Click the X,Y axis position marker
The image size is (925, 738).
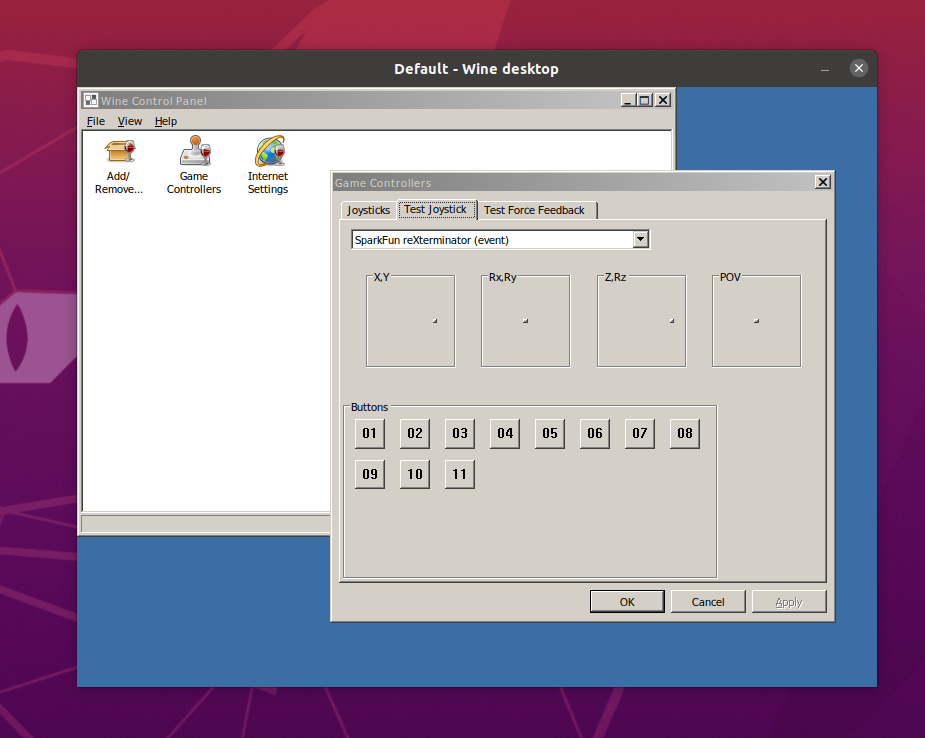(x=435, y=321)
